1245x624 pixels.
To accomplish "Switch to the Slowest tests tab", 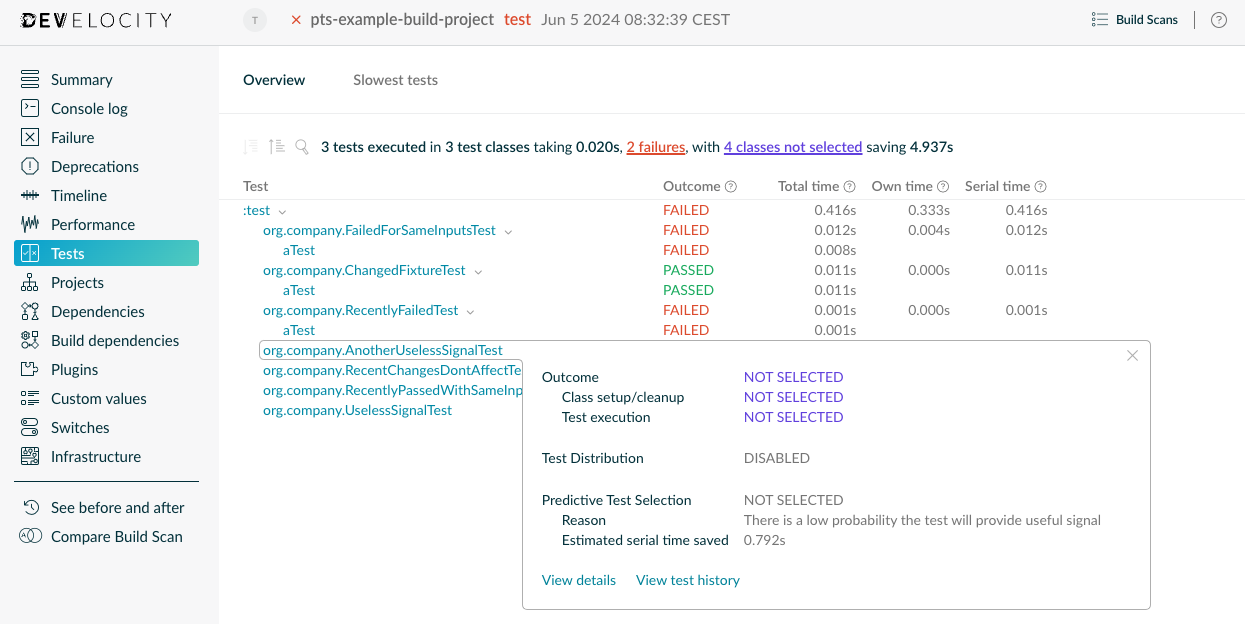I will [395, 79].
